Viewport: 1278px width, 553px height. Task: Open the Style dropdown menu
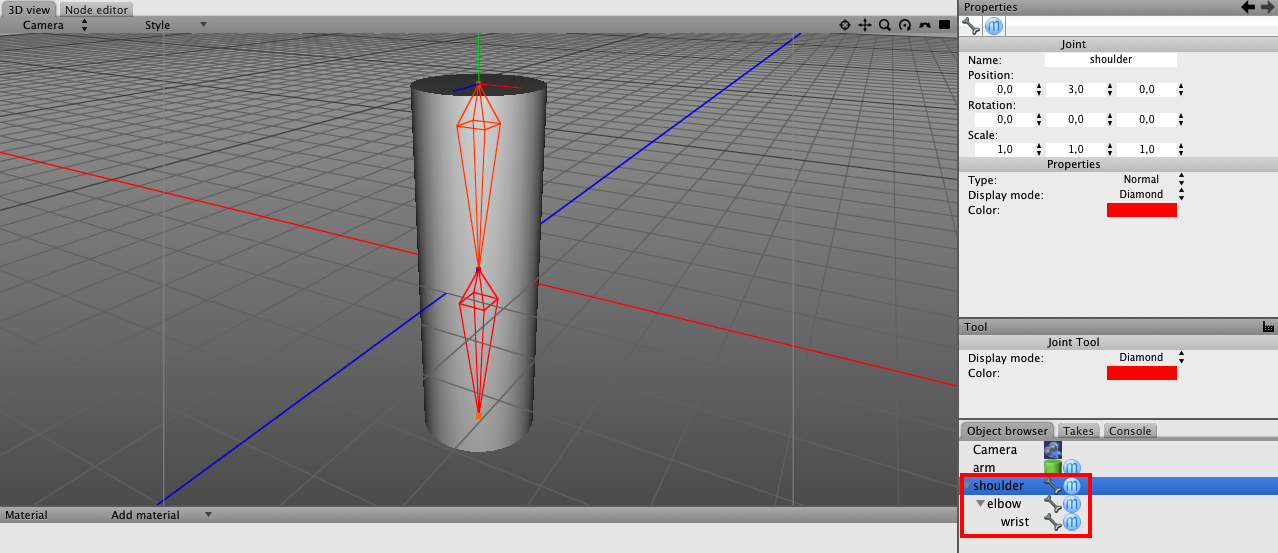[175, 25]
